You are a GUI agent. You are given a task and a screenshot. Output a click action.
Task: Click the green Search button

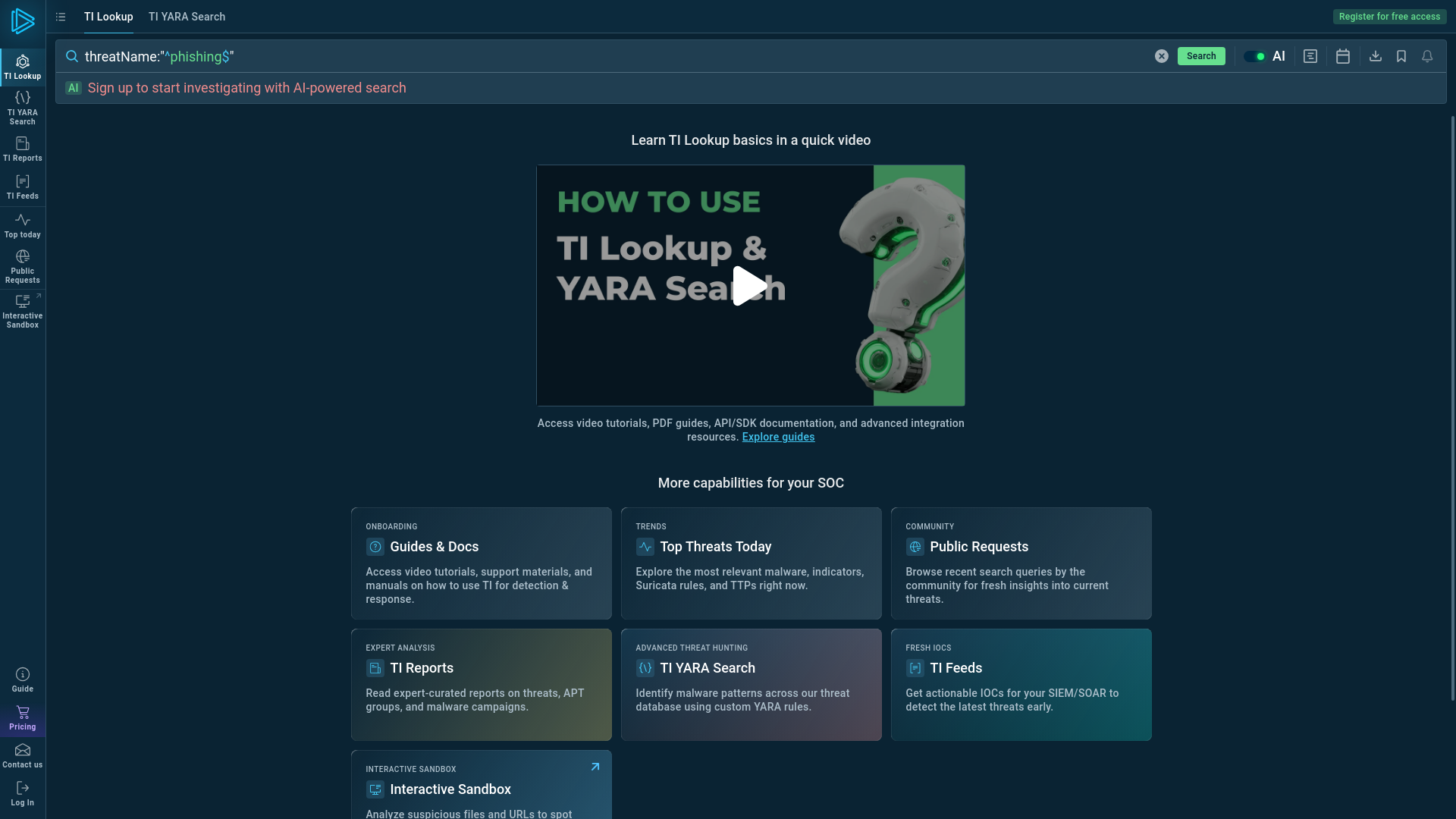(1200, 56)
